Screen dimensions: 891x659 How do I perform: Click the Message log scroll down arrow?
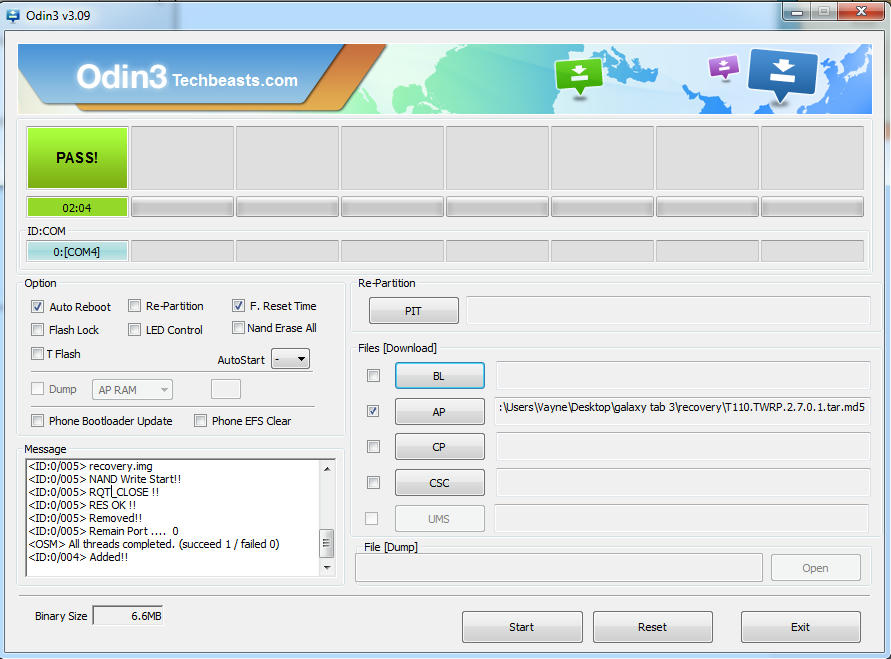tap(327, 568)
